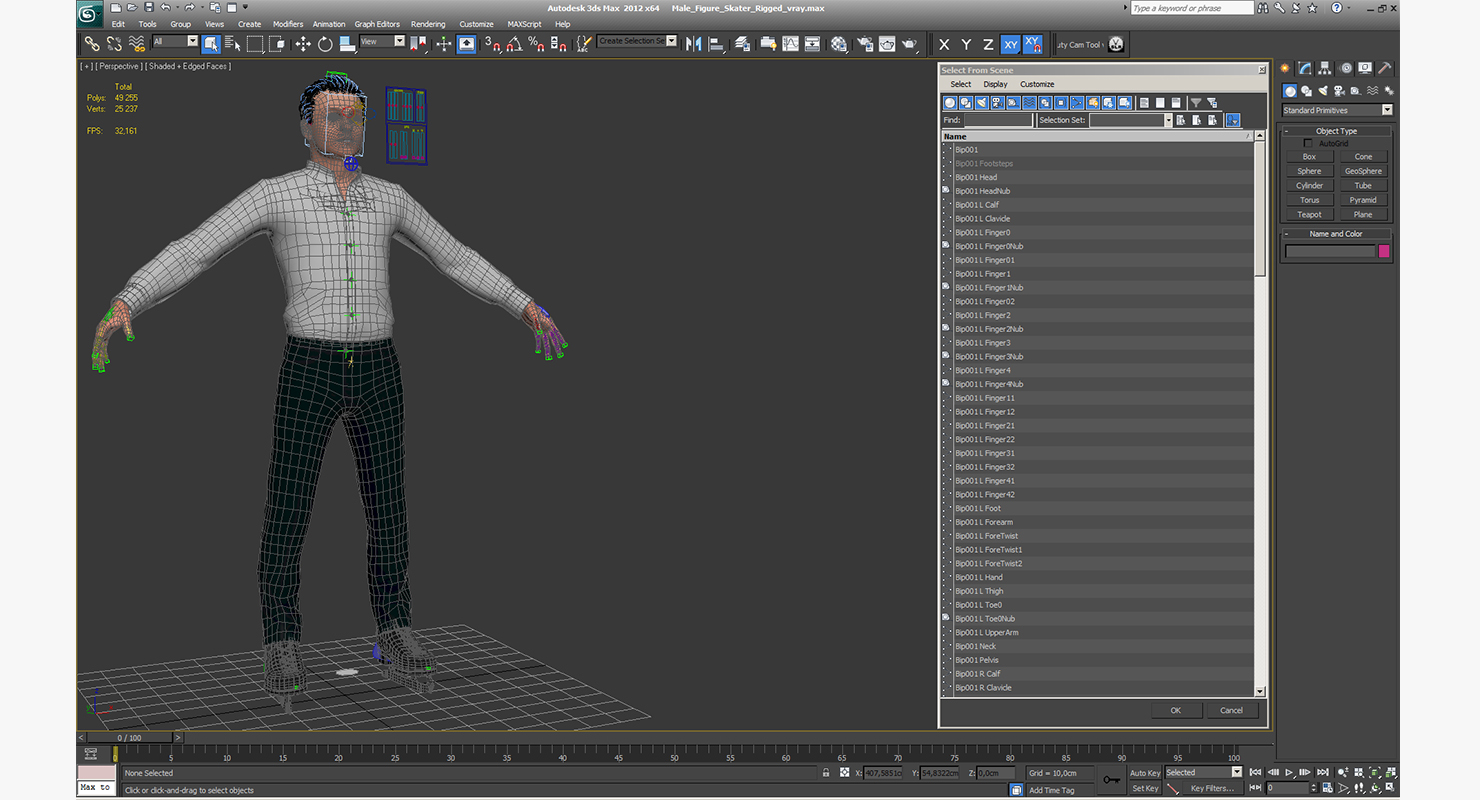Activate Select and Move tool
The width and height of the screenshot is (1480, 800).
[x=303, y=43]
